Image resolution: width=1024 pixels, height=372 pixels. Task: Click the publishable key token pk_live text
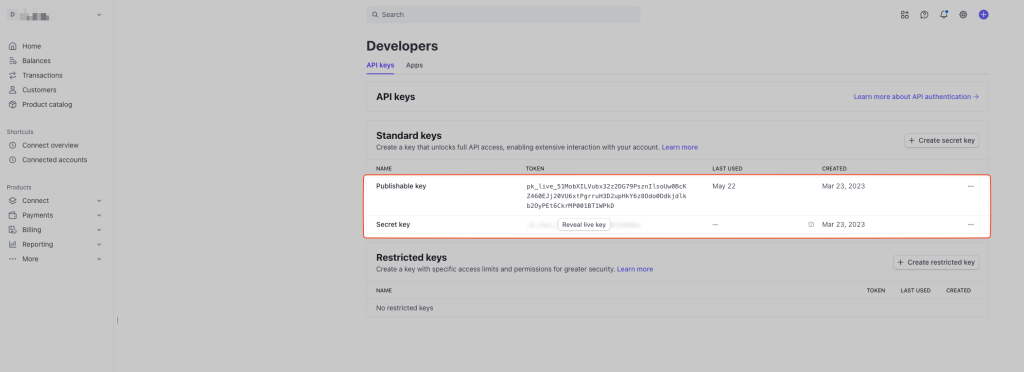point(607,196)
